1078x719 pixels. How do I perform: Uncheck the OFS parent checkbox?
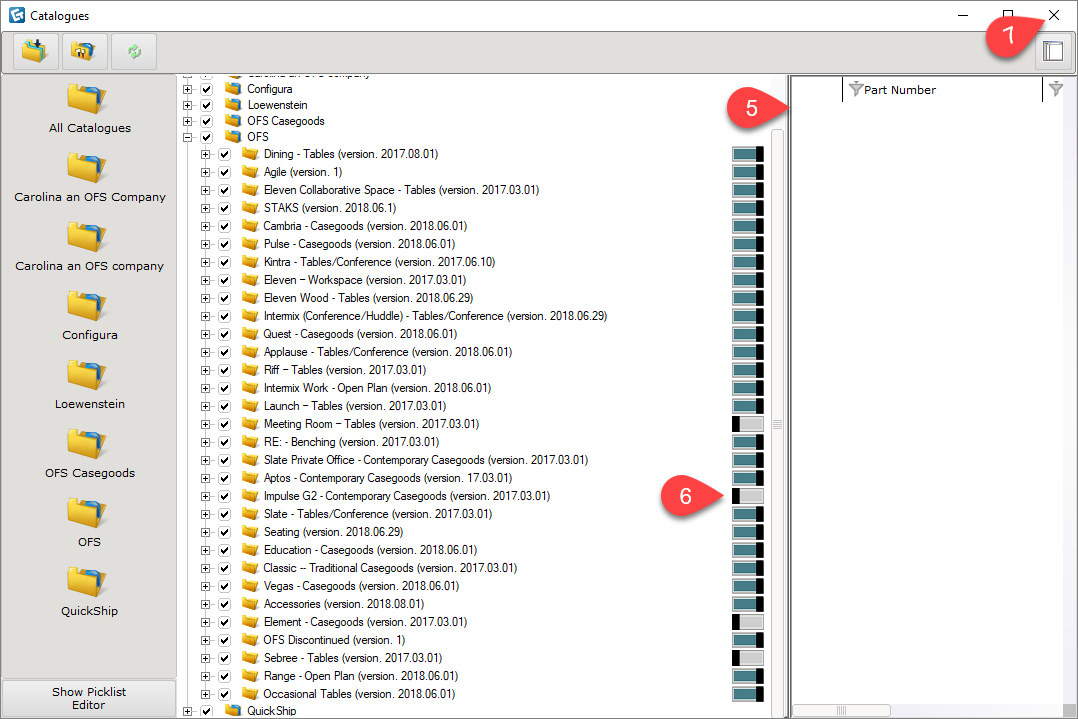pos(206,137)
